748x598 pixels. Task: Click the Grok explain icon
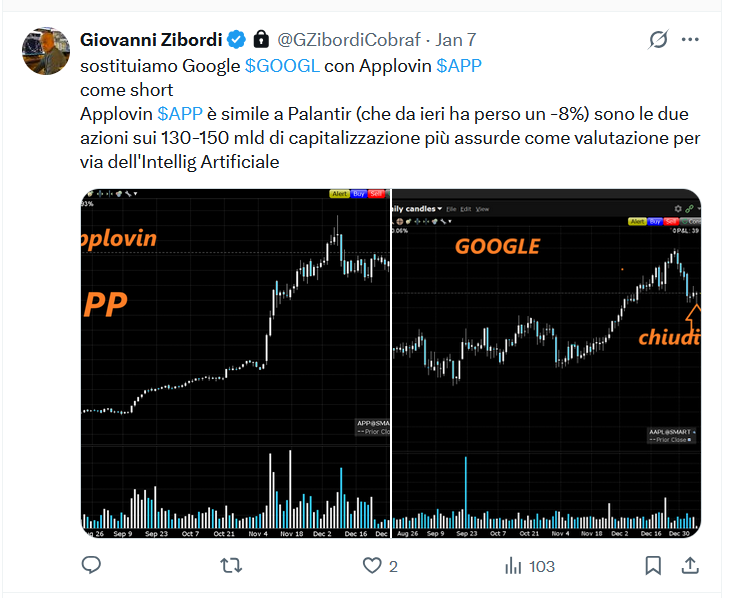point(658,40)
